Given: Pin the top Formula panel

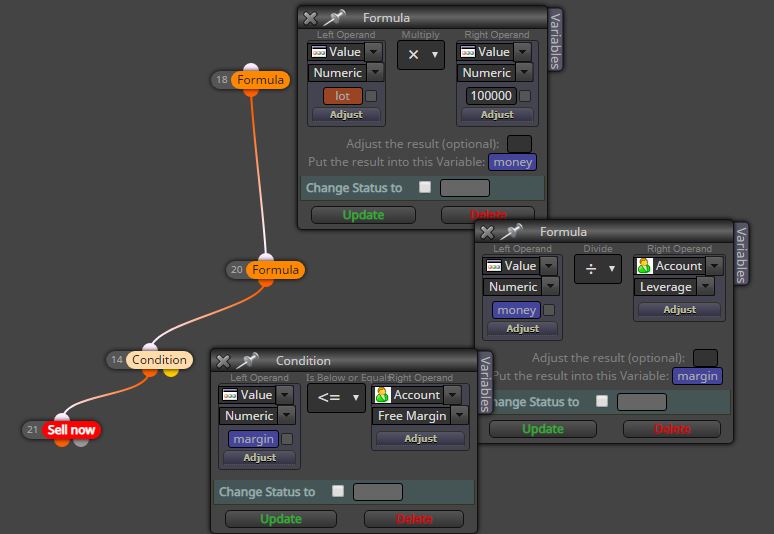Looking at the screenshot, I should coord(334,17).
